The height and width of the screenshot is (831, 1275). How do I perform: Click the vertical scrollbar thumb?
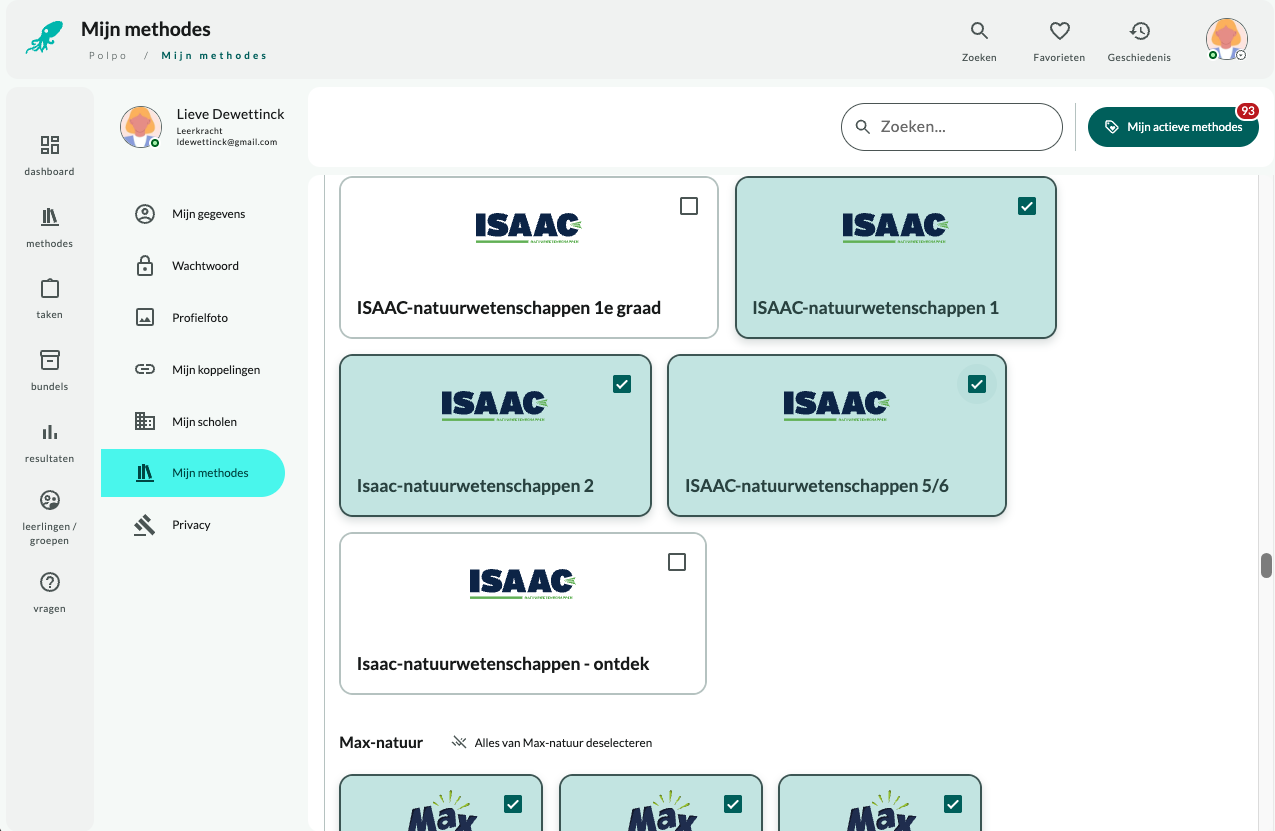click(x=1266, y=565)
